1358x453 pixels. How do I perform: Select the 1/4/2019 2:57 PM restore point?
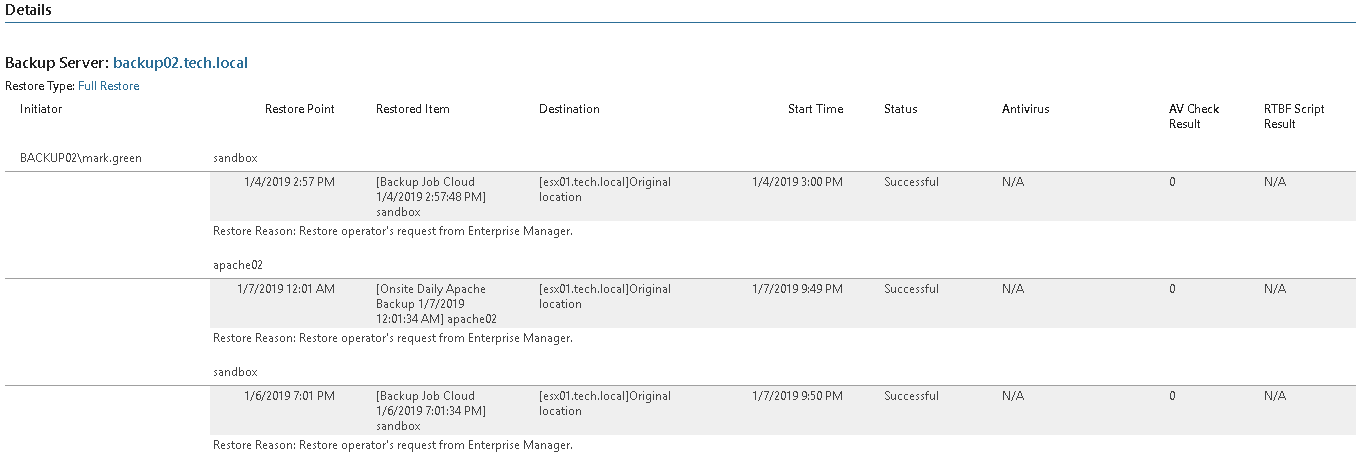[x=289, y=182]
